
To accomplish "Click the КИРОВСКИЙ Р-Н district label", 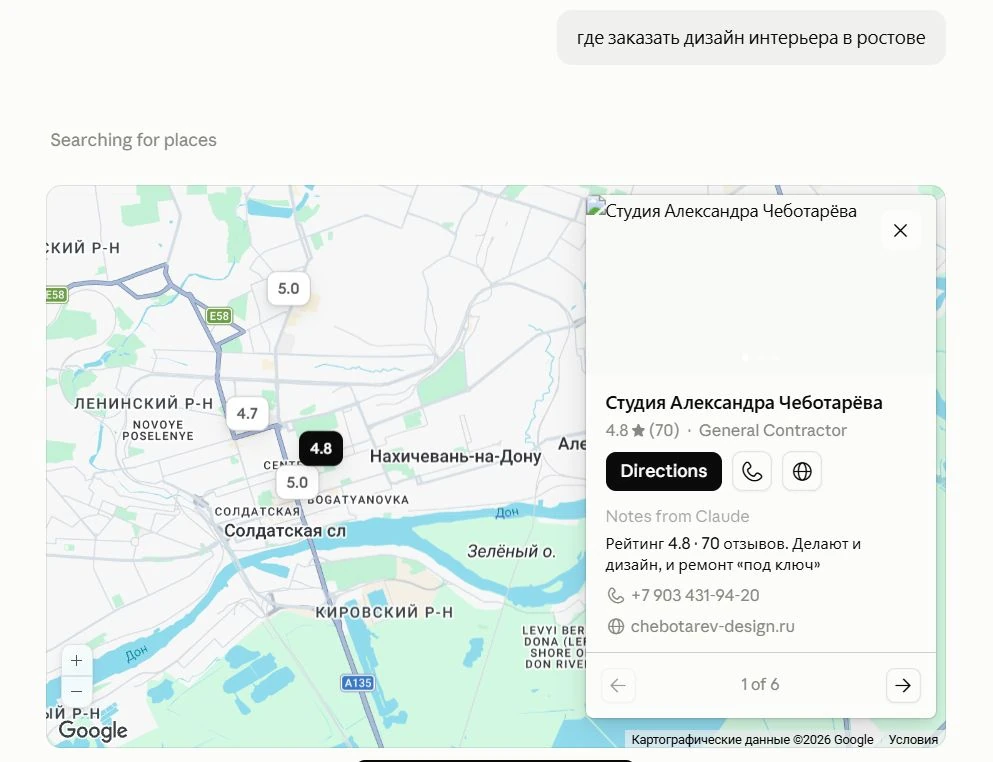I will [384, 612].
